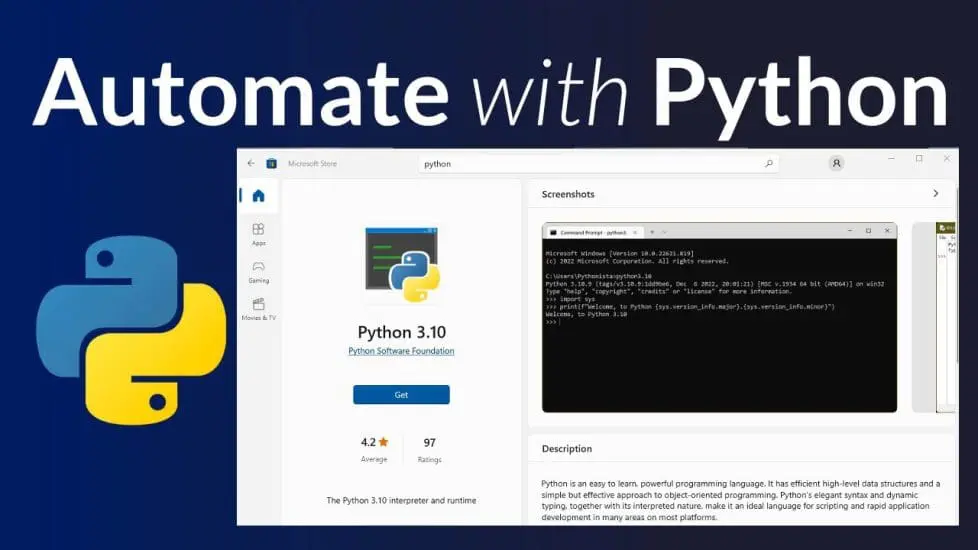Click the search magnifier icon
The image size is (978, 550).
click(768, 163)
